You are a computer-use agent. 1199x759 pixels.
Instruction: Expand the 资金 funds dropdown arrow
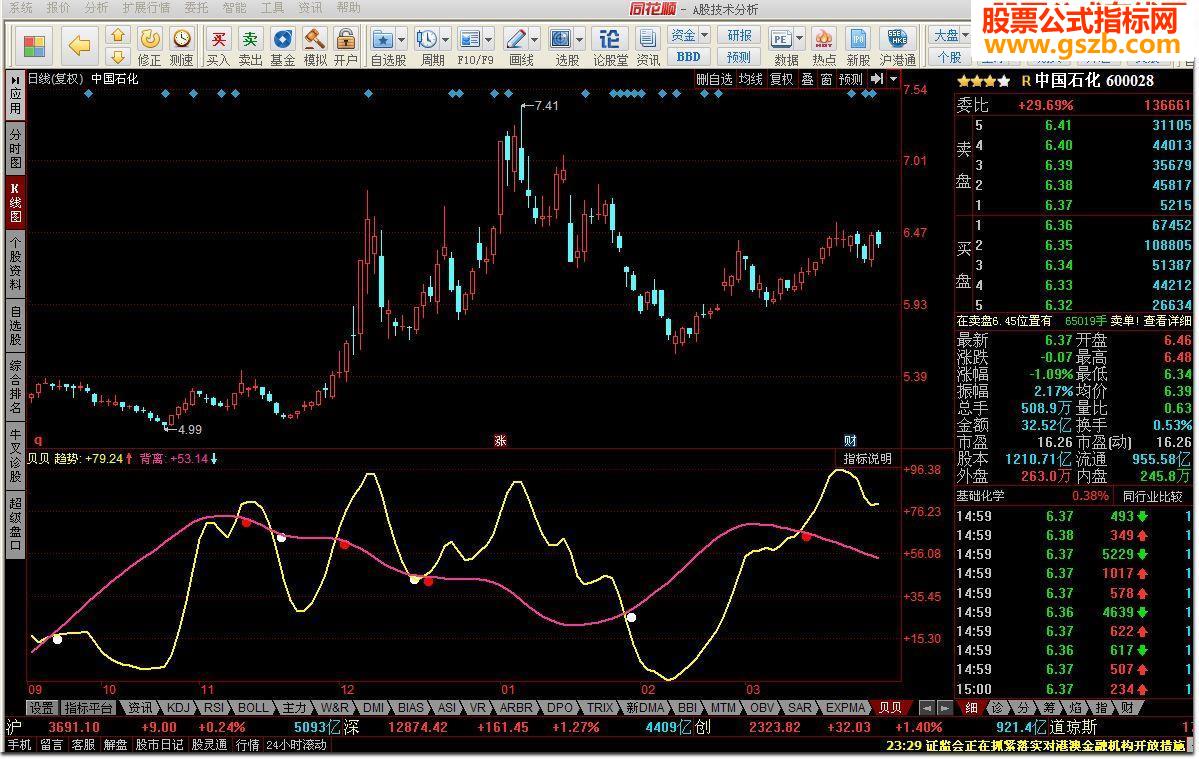tap(704, 35)
